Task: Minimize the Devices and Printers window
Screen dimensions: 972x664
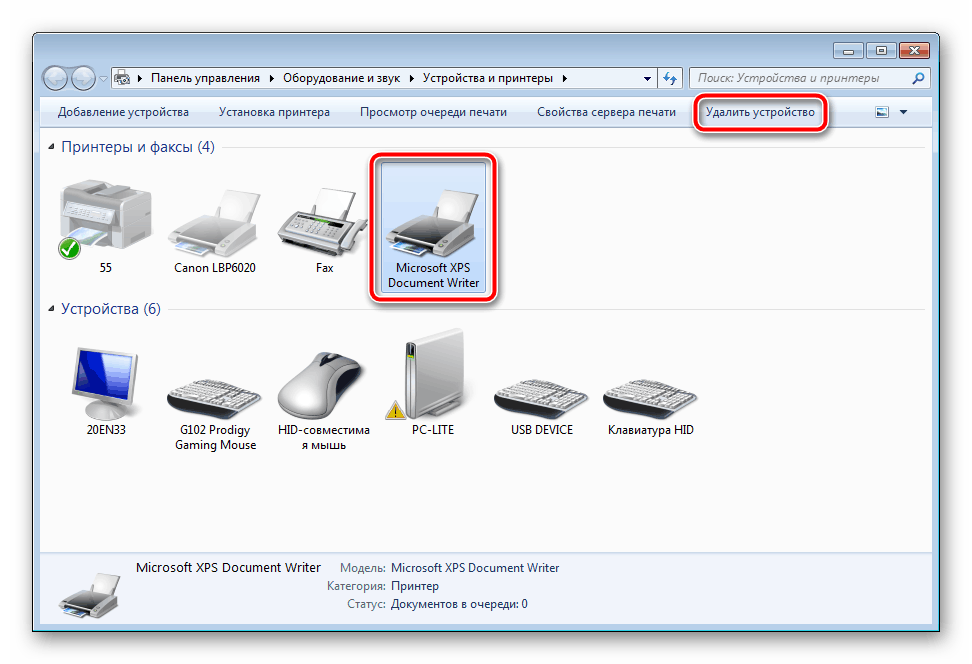Action: (x=848, y=51)
